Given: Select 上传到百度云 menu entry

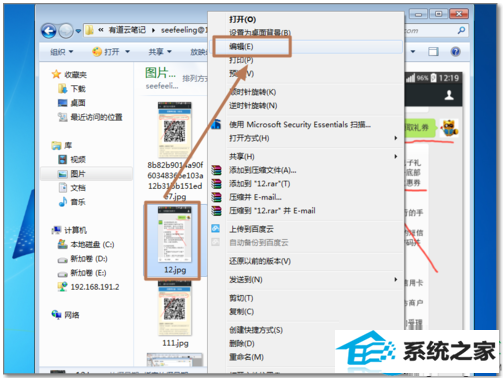Looking at the screenshot, I should tap(251, 229).
